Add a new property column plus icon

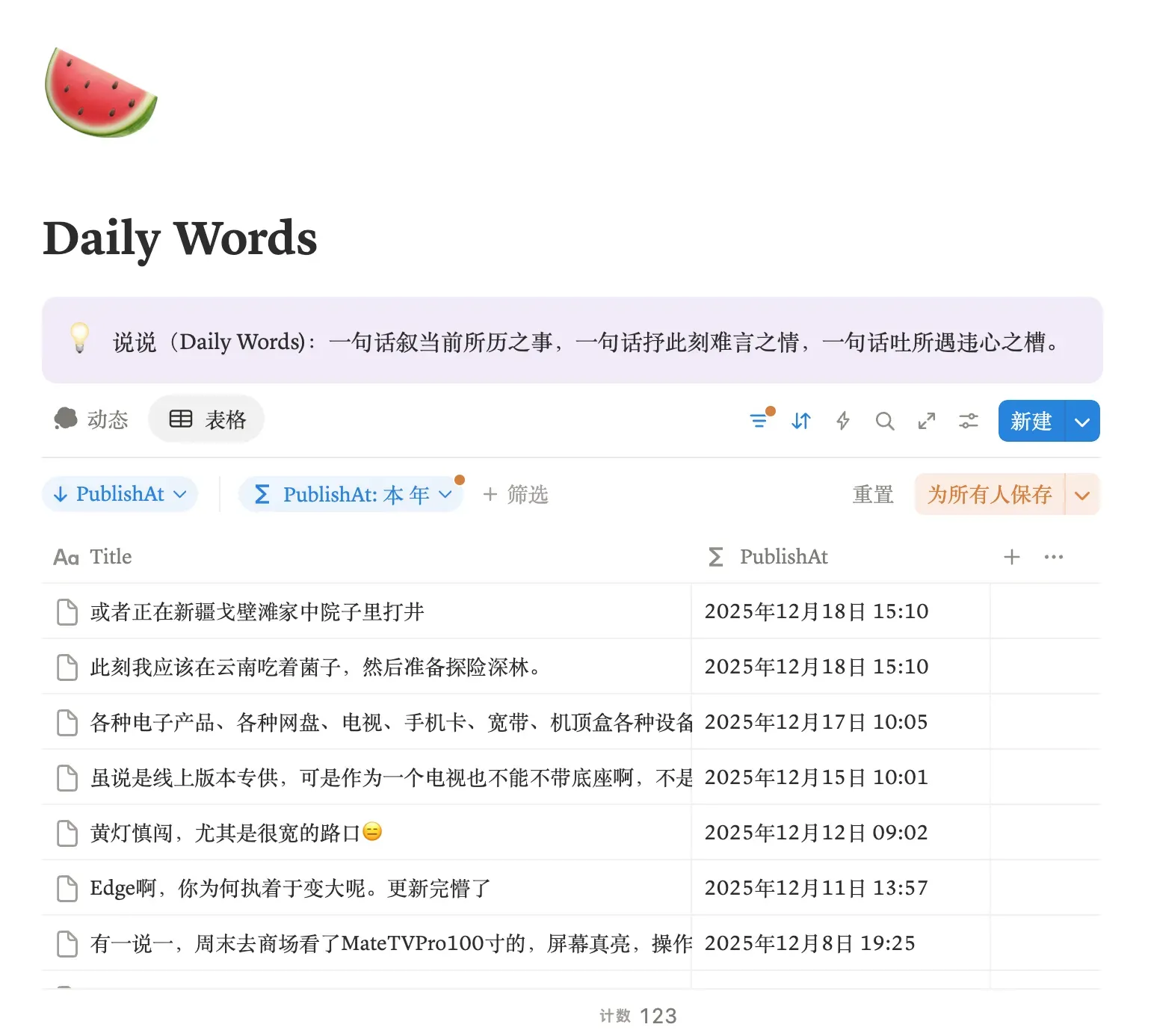point(1011,557)
